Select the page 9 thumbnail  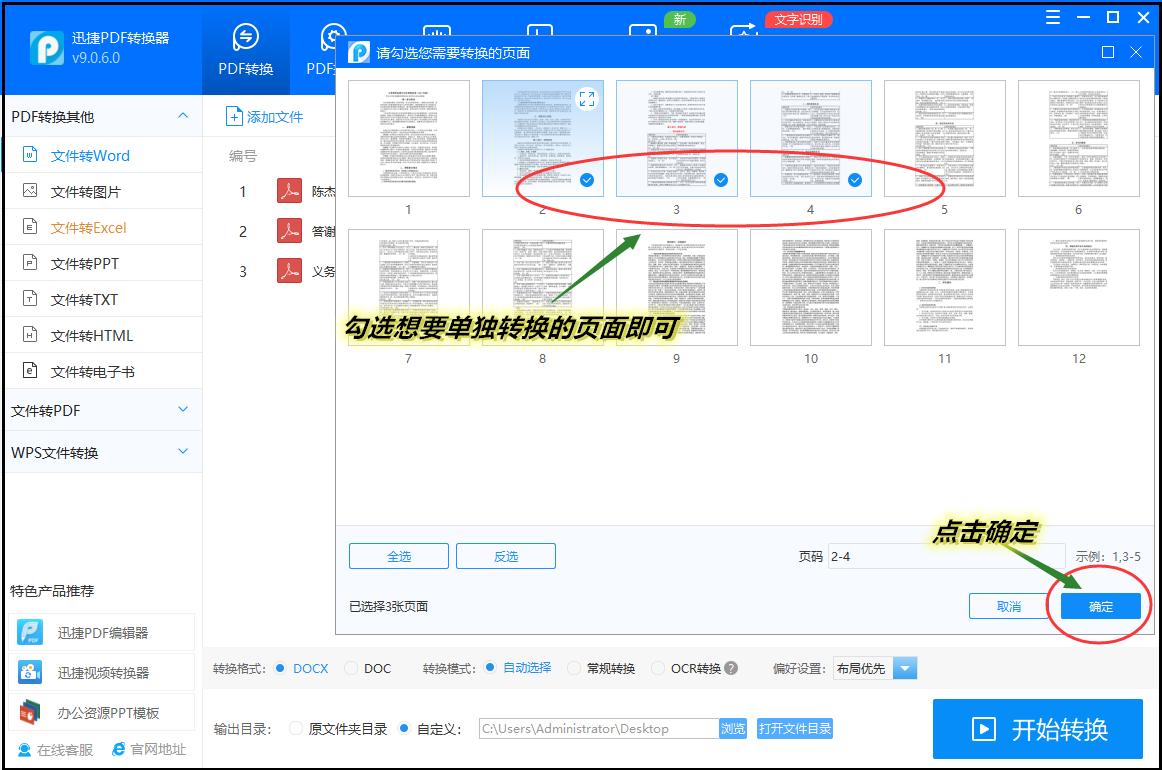coord(676,287)
